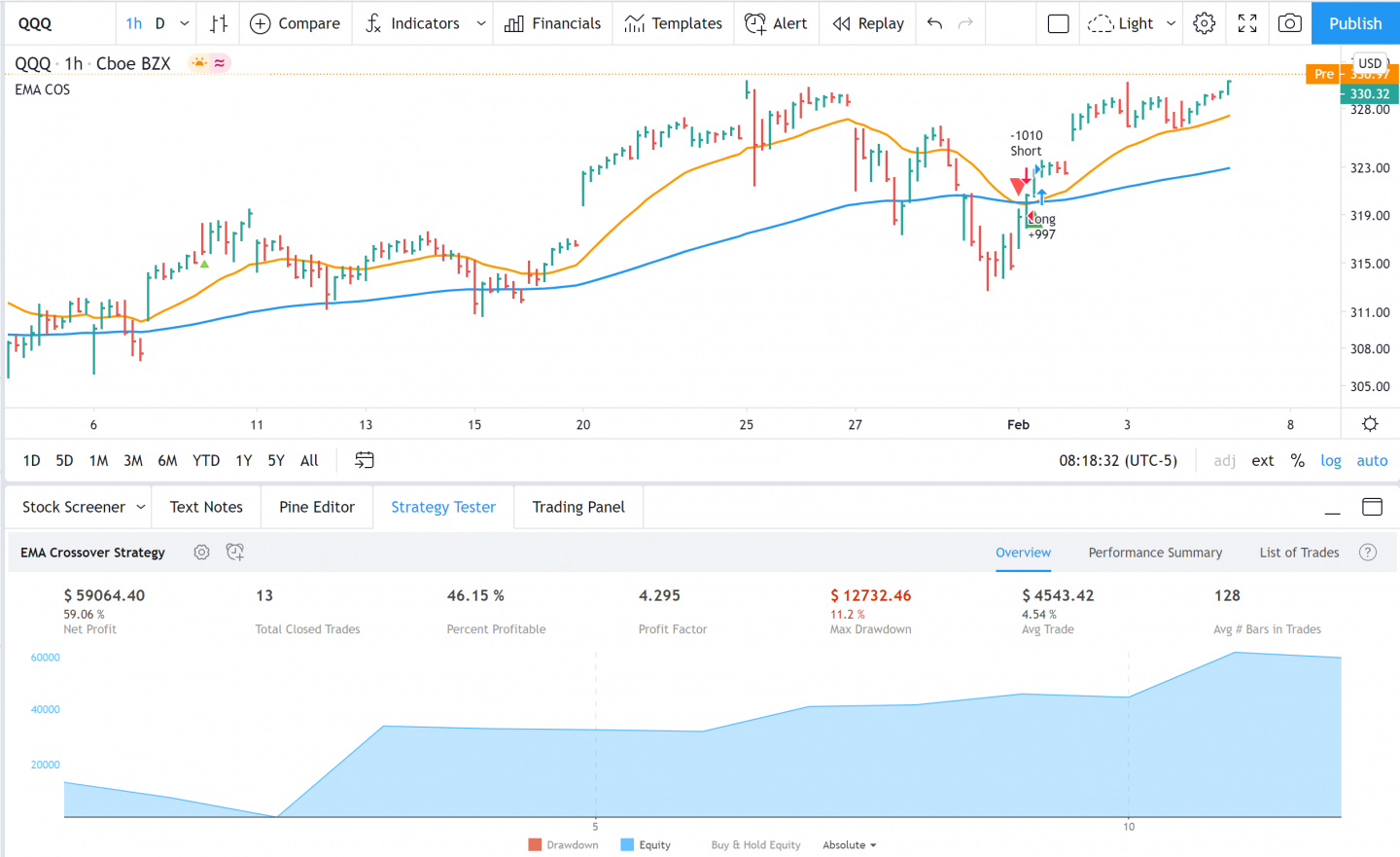The width and height of the screenshot is (1400, 857).
Task: Create a new Alert
Action: tap(776, 23)
